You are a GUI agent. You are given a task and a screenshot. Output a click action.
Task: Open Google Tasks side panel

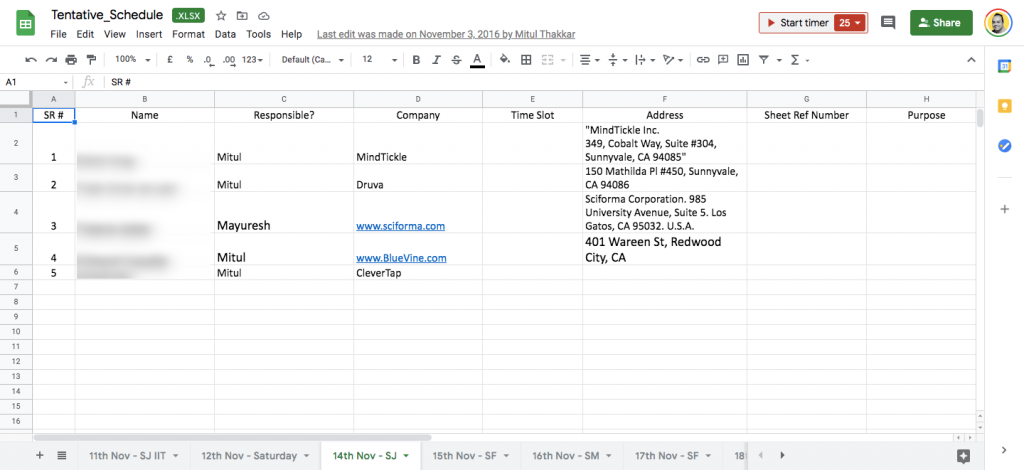(x=1004, y=146)
